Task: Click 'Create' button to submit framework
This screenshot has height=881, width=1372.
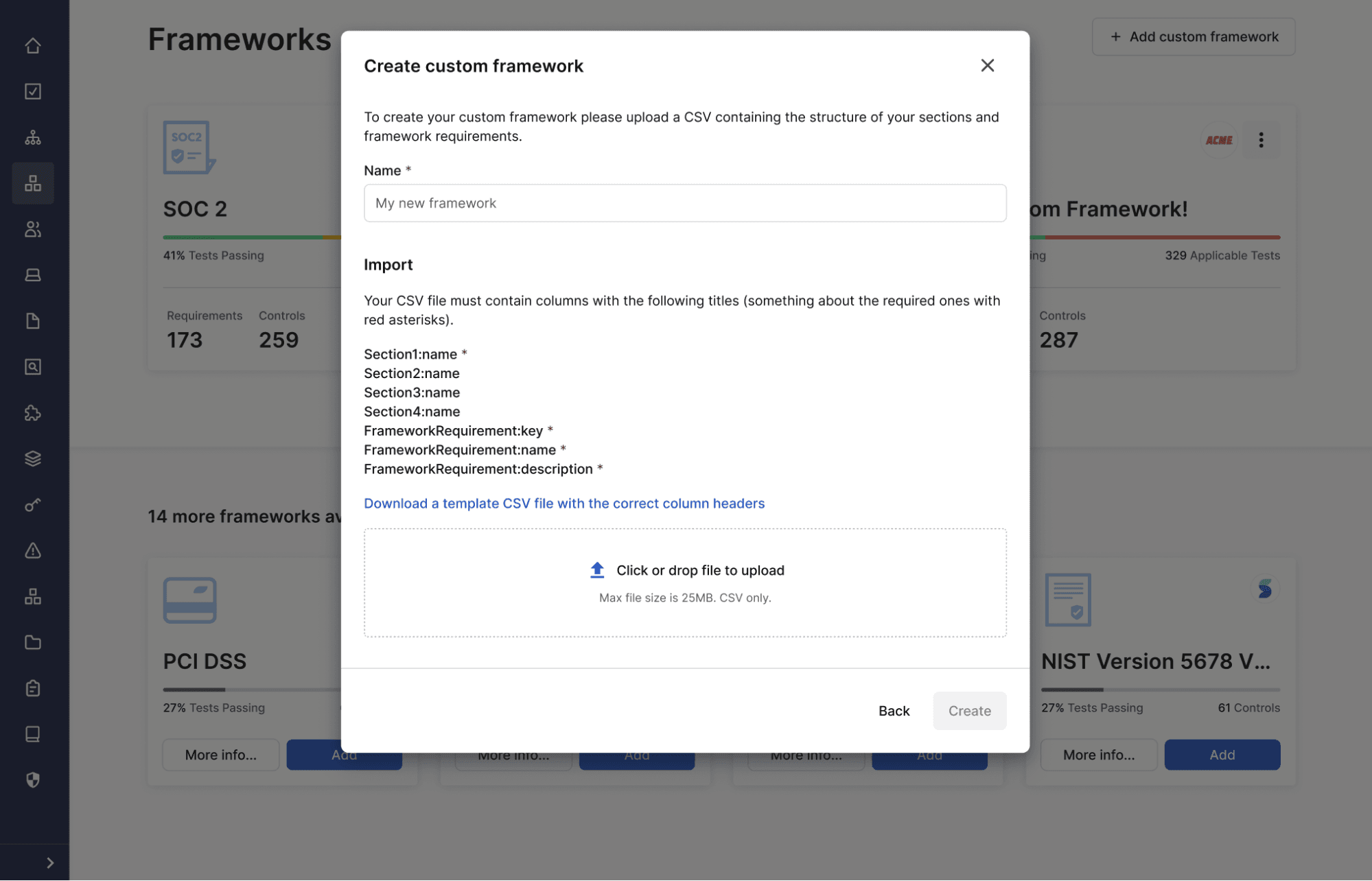Action: tap(969, 710)
